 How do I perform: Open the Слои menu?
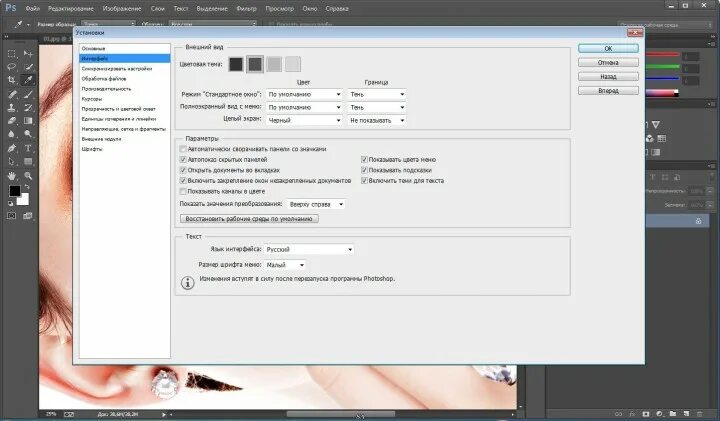tap(158, 8)
